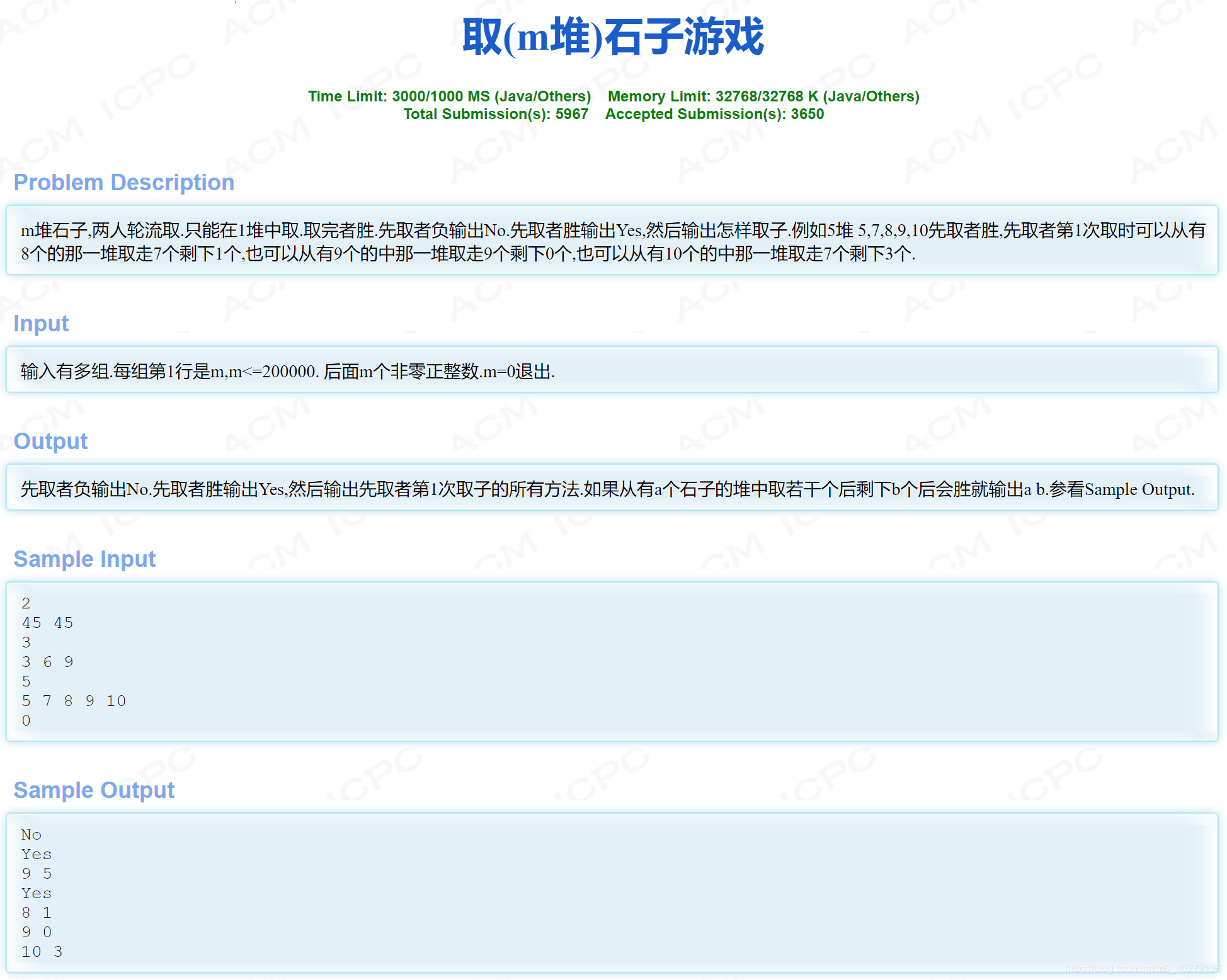1227x980 pixels.
Task: Click the Input section heading
Action: pos(41,324)
